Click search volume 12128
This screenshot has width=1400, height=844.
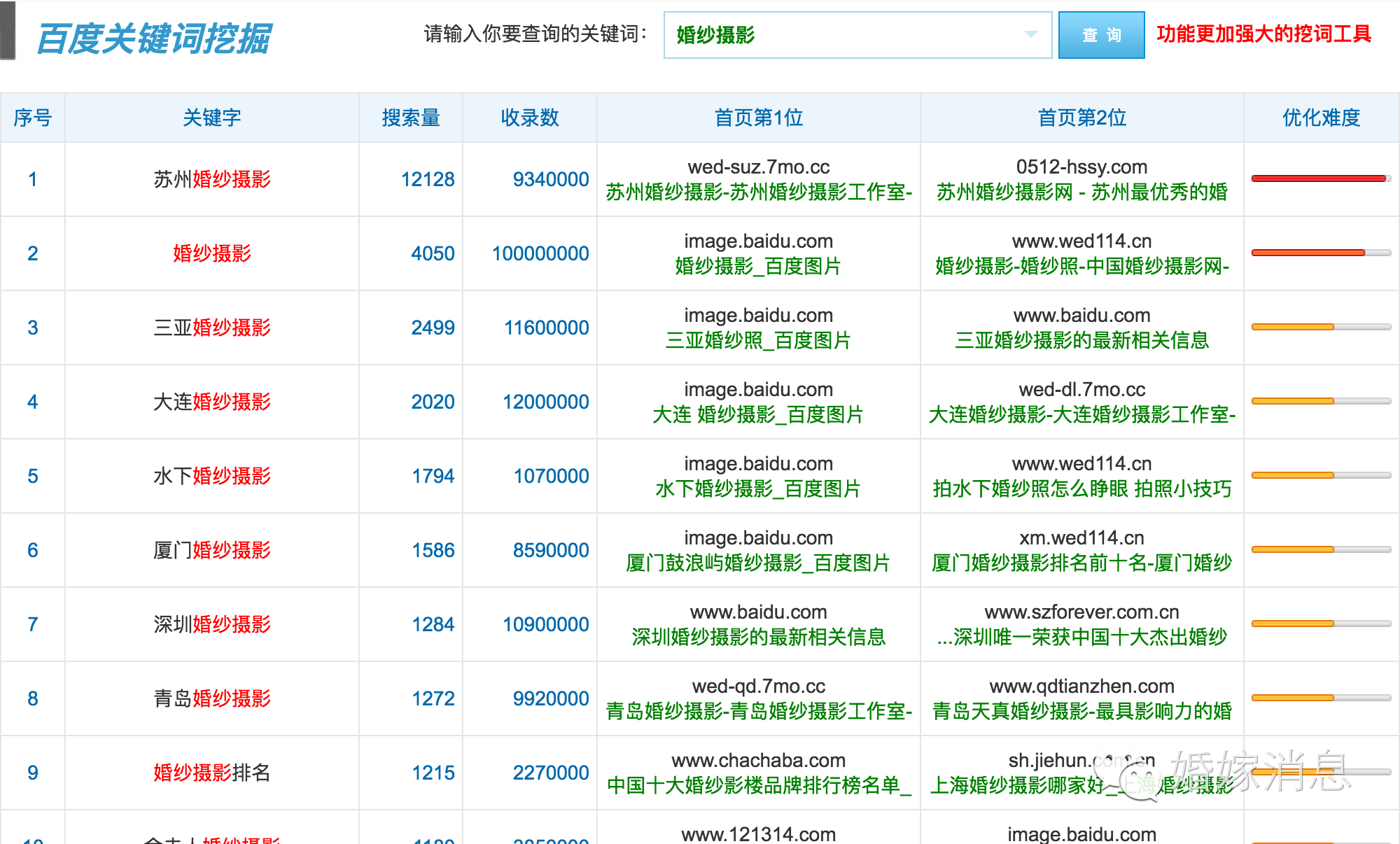tap(428, 179)
